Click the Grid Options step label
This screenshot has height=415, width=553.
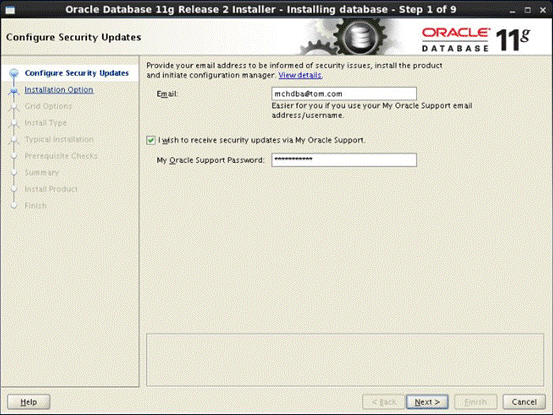pos(48,106)
